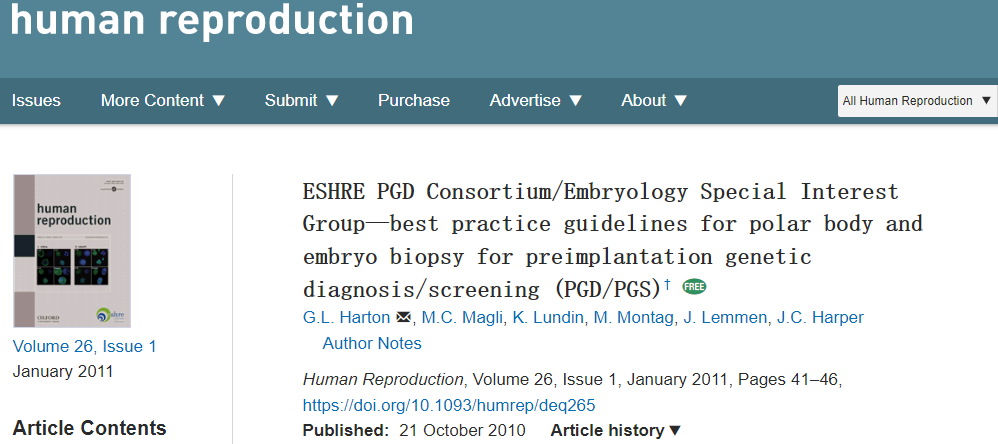View author G.L. Harton's details
The image size is (998, 444).
click(x=346, y=318)
